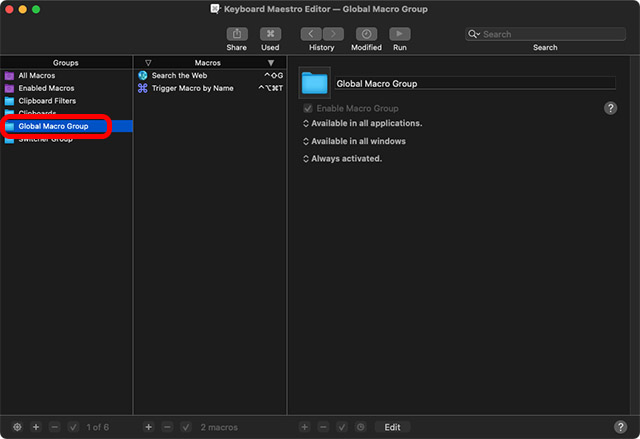This screenshot has width=640, height=439.
Task: Remove the selected macro group
Action: [x=54, y=427]
